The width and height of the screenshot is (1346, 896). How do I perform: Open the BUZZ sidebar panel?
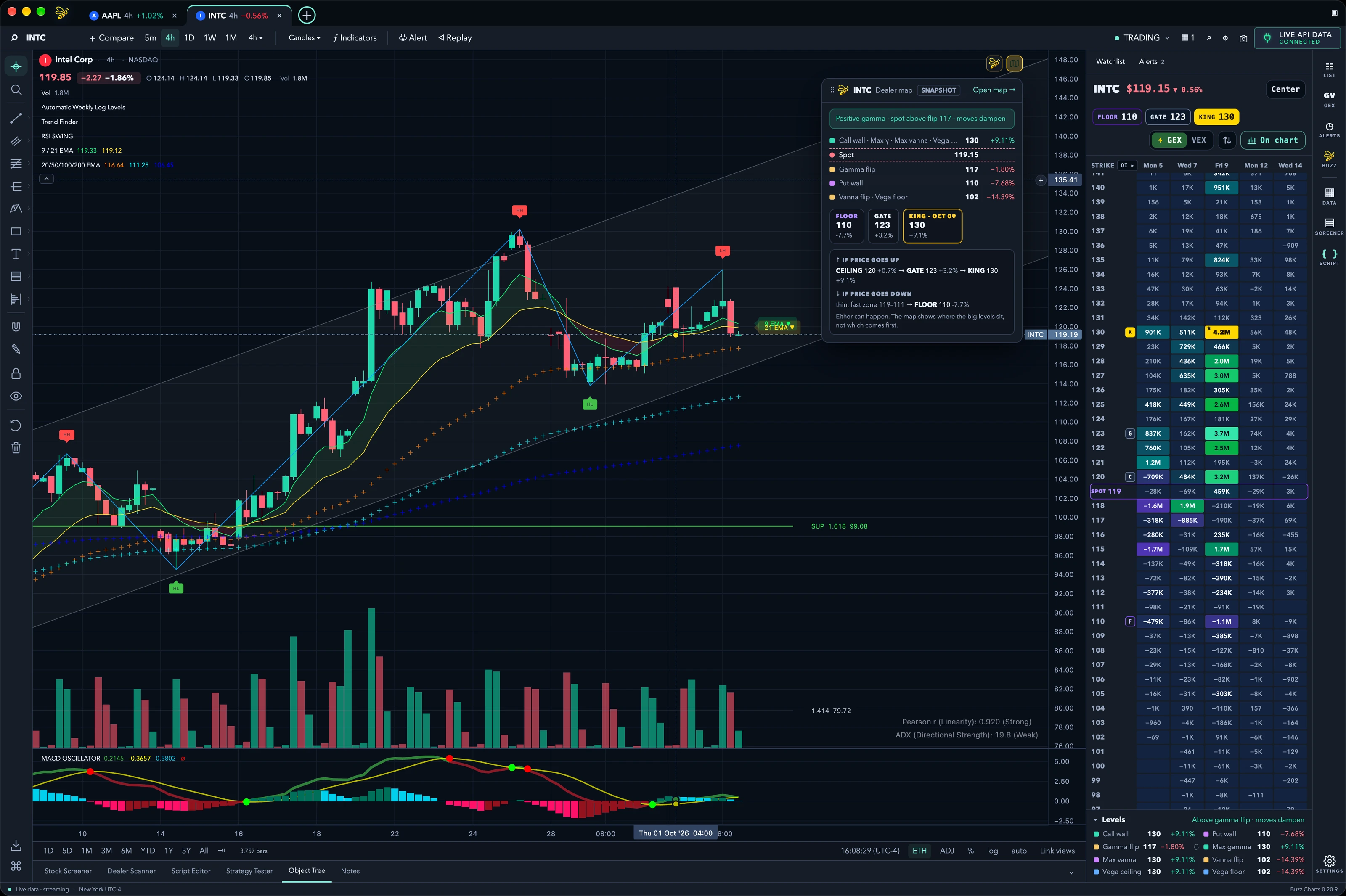pyautogui.click(x=1330, y=159)
